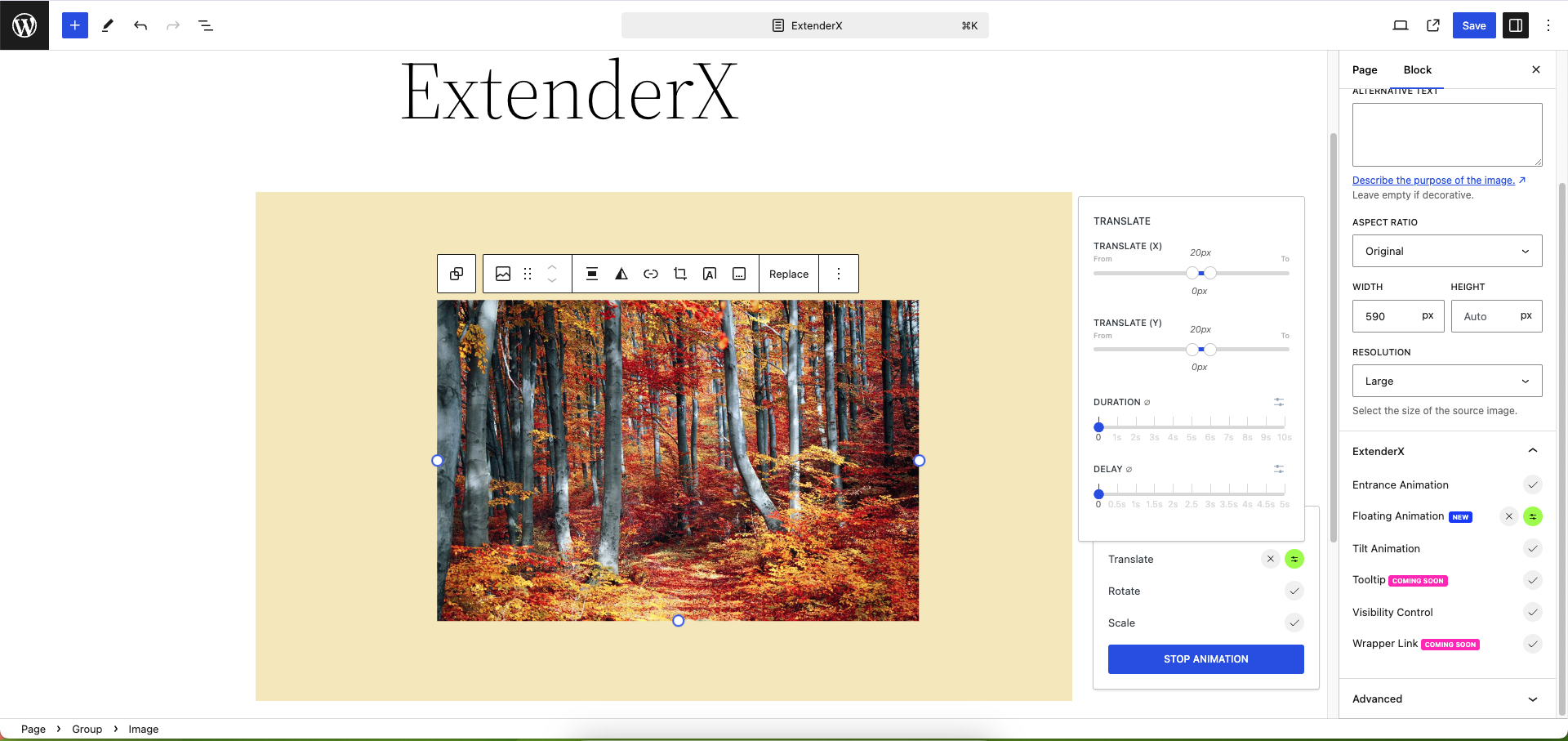The height and width of the screenshot is (741, 1568).
Task: Click the Alternative Text field
Action: (x=1447, y=135)
